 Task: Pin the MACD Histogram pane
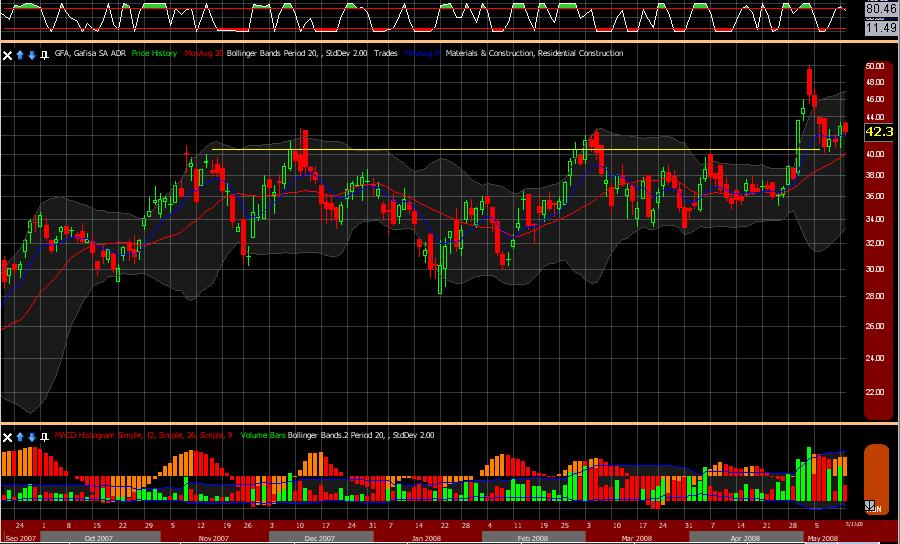(44, 438)
